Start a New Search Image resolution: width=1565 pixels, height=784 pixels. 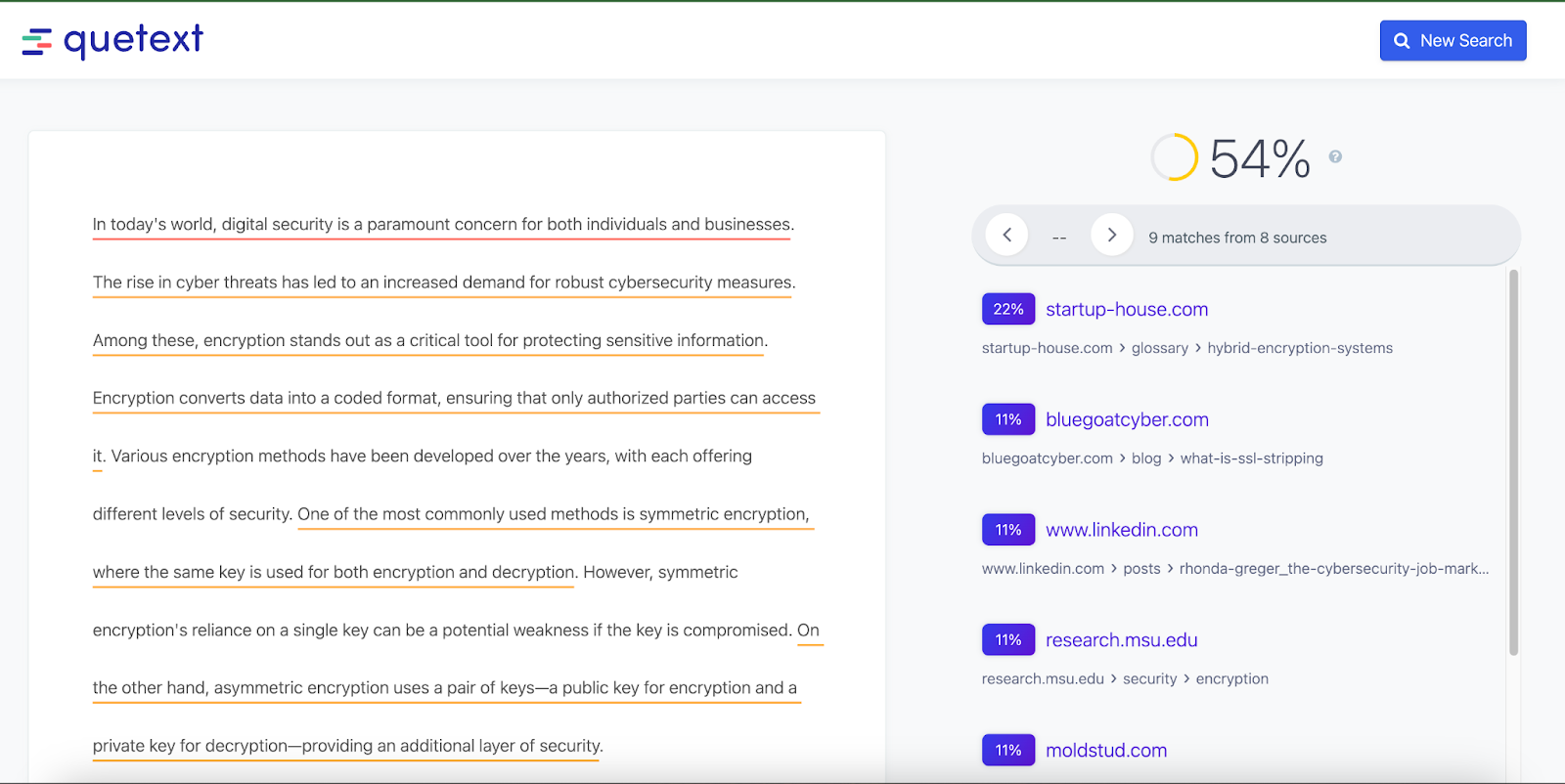pyautogui.click(x=1453, y=41)
